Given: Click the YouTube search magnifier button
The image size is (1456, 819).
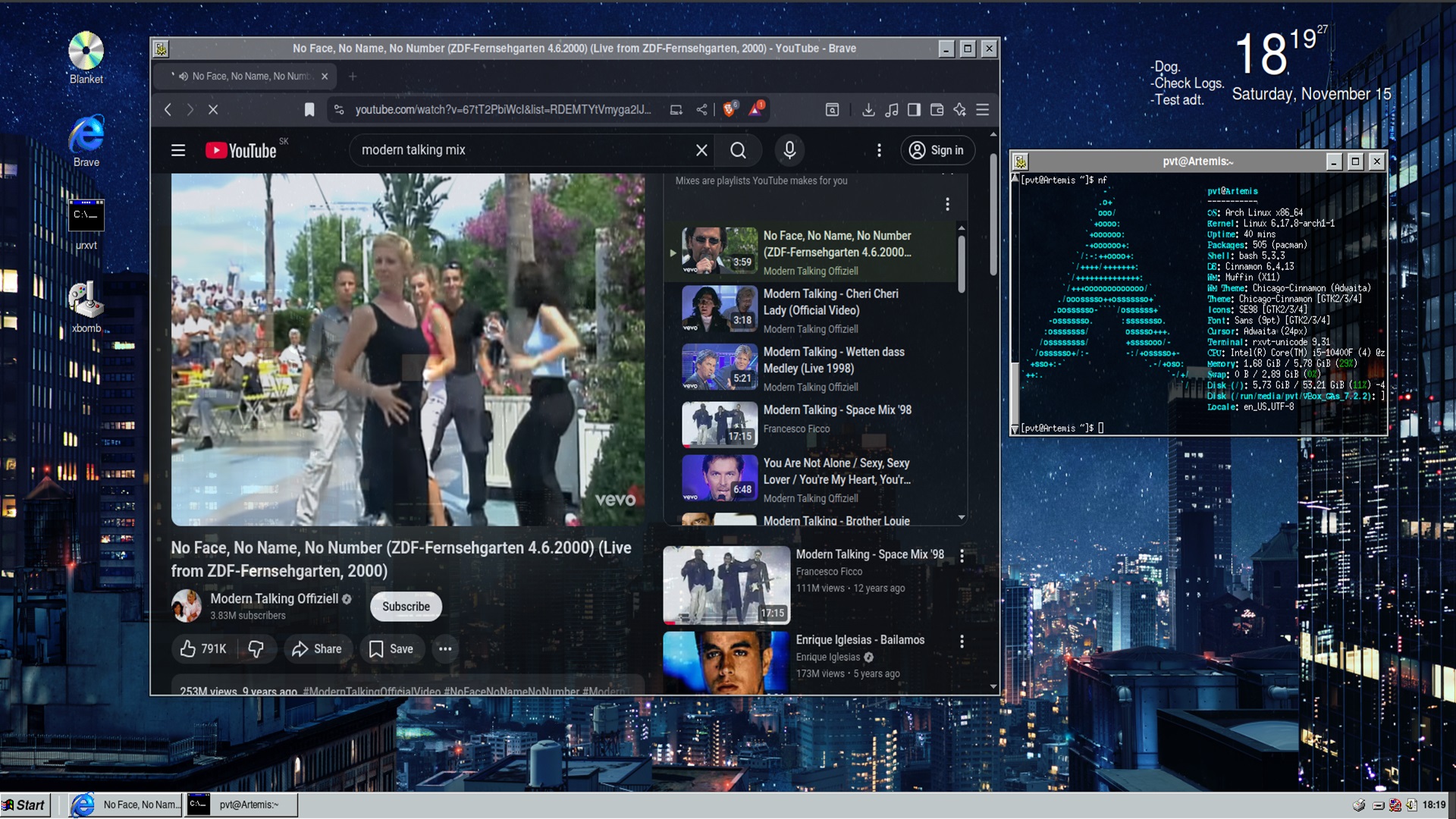Looking at the screenshot, I should coord(738,150).
